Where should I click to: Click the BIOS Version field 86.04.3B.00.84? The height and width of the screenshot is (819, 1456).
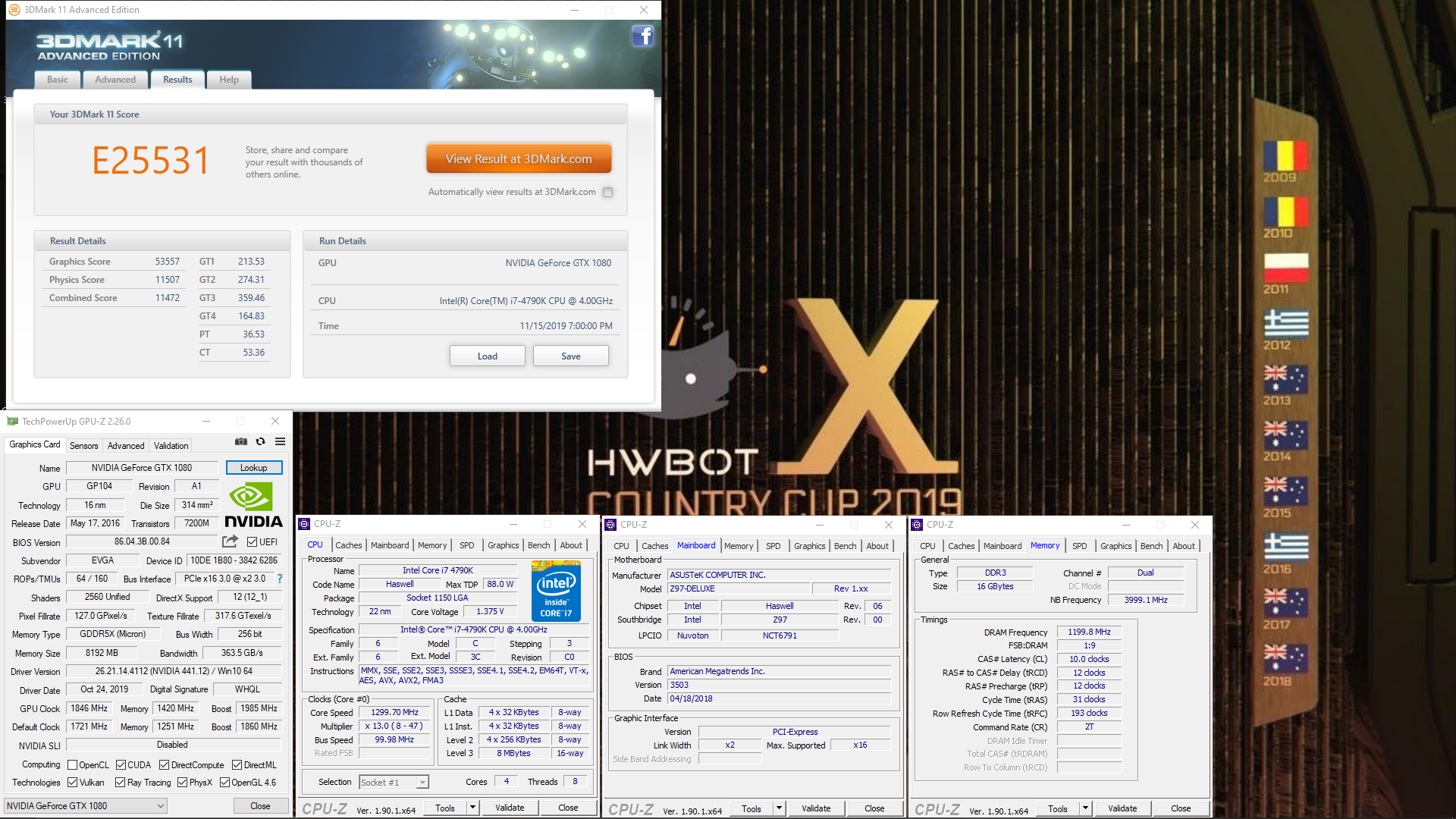(142, 541)
